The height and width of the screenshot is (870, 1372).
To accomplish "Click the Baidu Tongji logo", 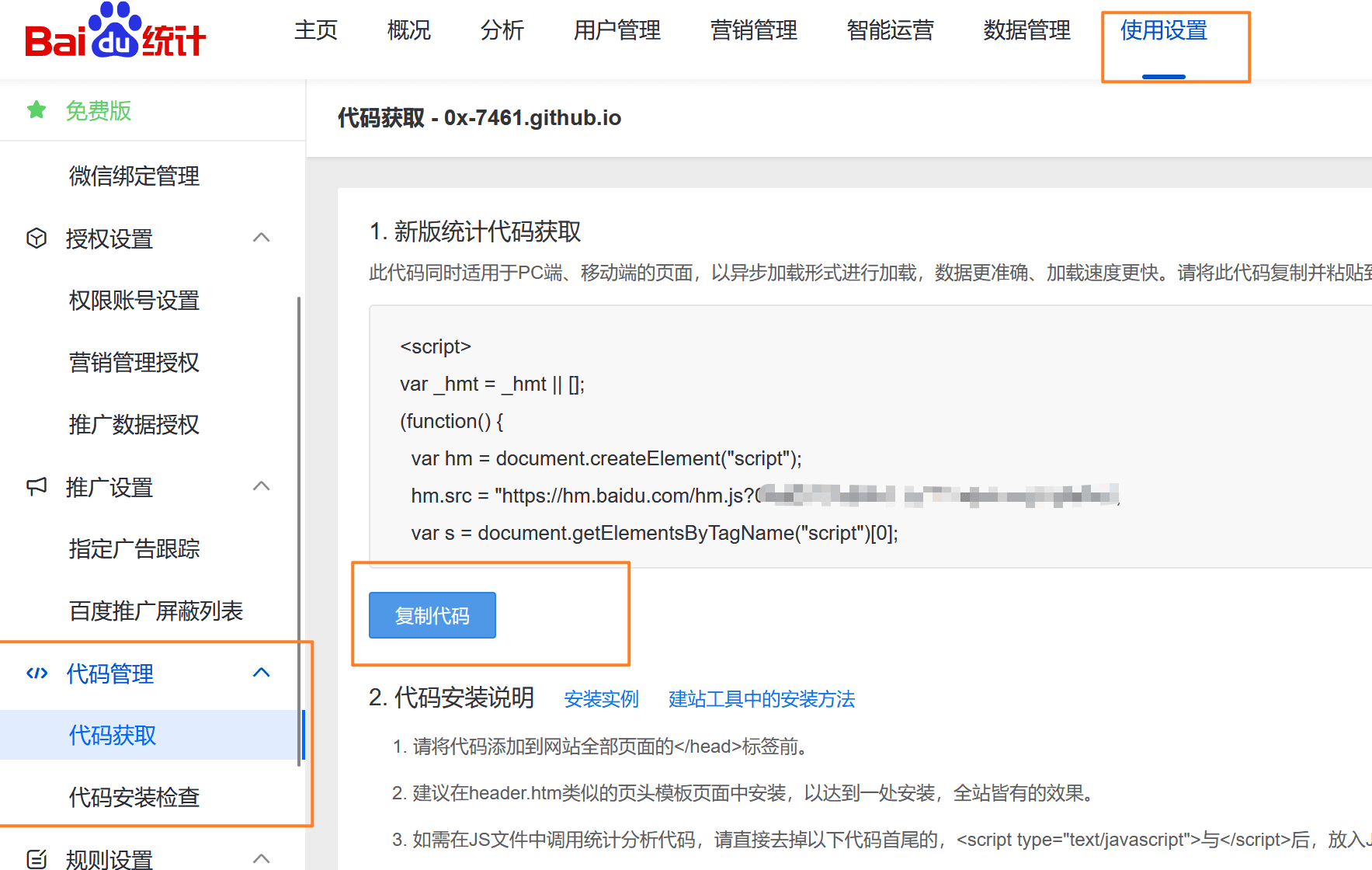I will [115, 31].
